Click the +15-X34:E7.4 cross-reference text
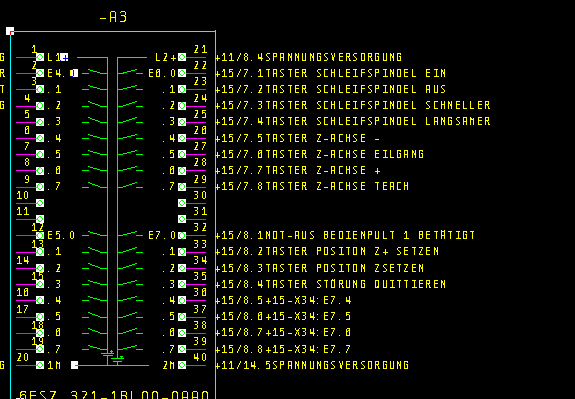Screen dimensions: 575x399 [x=308, y=300]
